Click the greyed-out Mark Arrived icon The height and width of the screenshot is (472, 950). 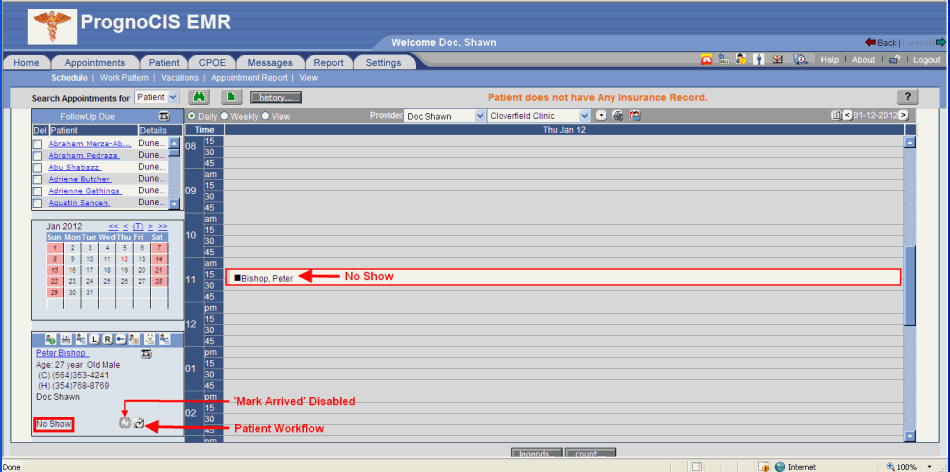point(124,424)
